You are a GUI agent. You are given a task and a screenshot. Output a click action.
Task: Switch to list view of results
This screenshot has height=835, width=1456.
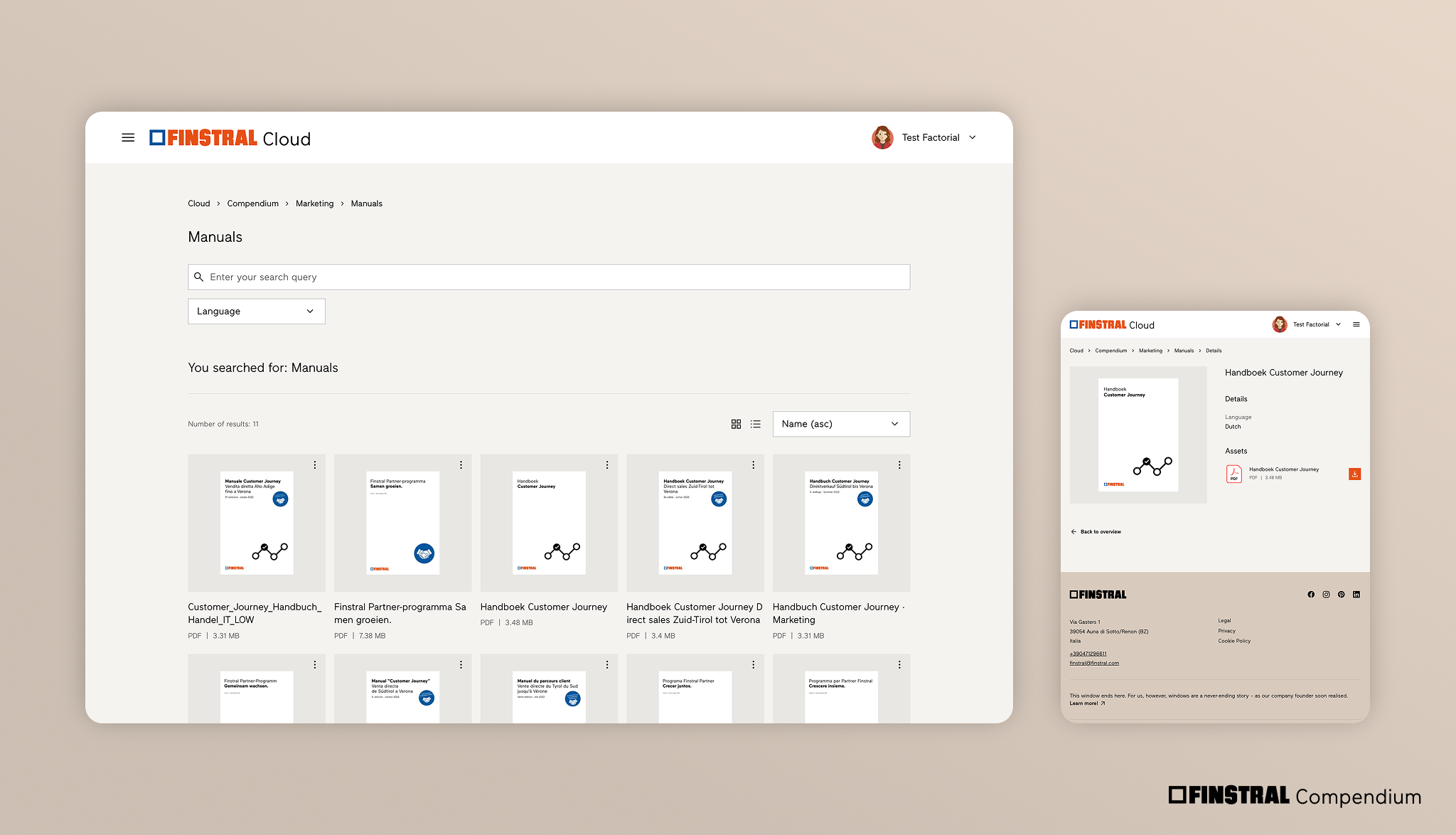pyautogui.click(x=756, y=424)
